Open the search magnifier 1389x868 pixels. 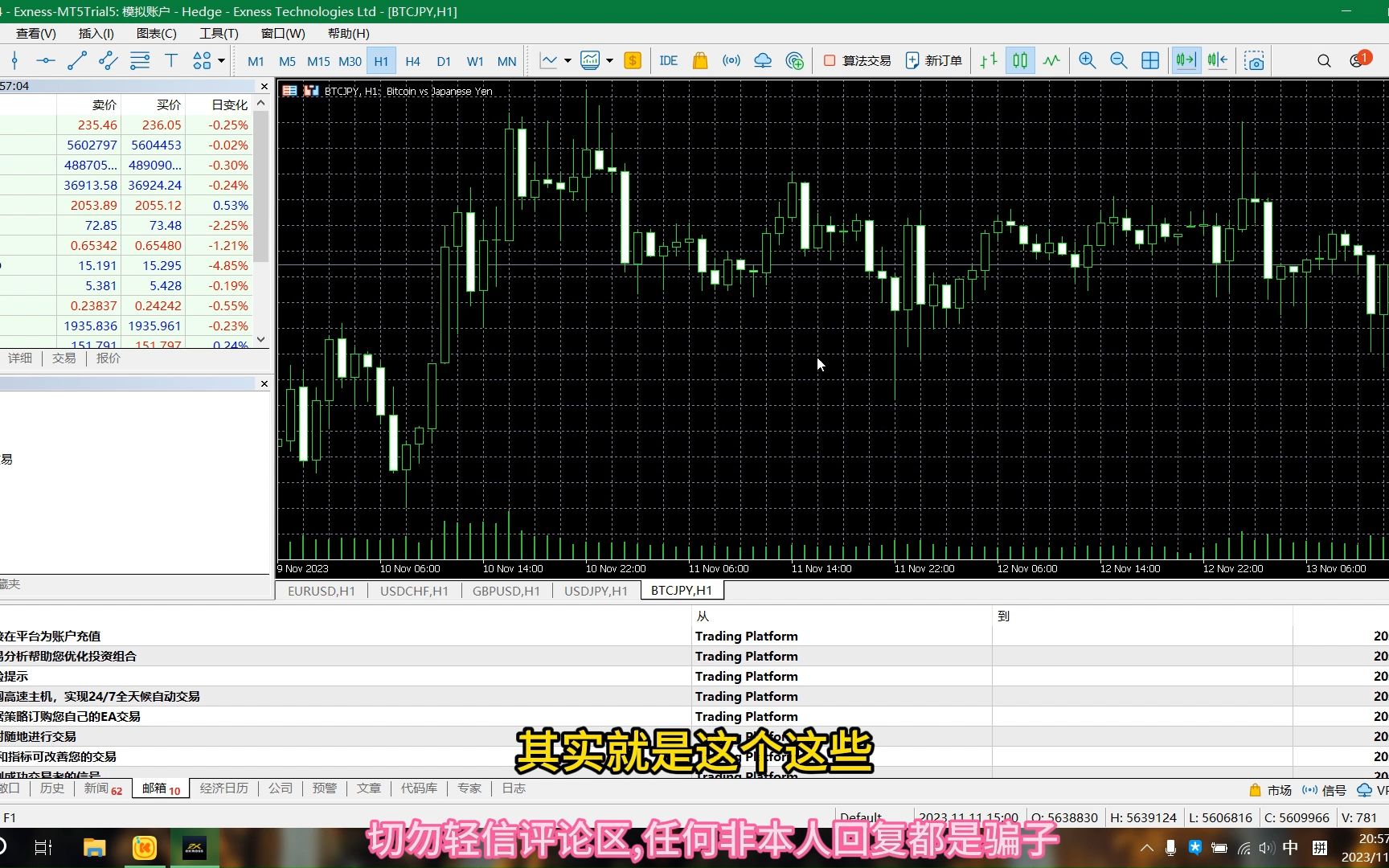[x=1324, y=60]
